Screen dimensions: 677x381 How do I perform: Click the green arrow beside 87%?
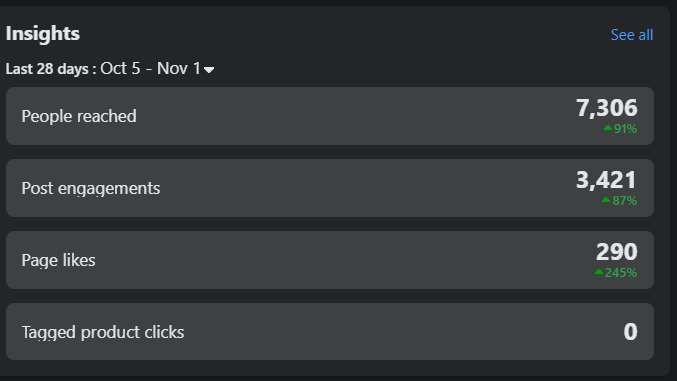coord(606,200)
